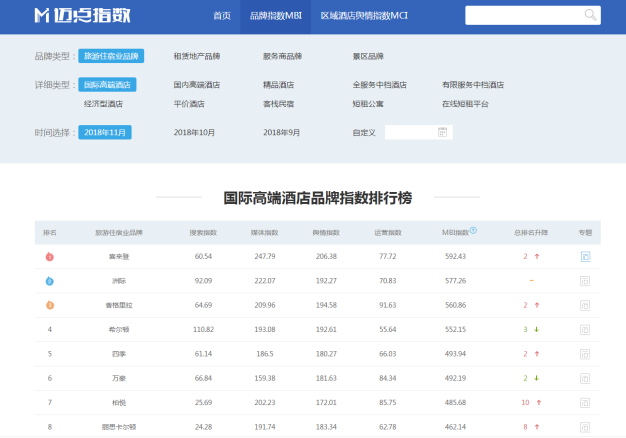Image resolution: width=626 pixels, height=438 pixels.
Task: Click the 迈点指数 logo
Action: pyautogui.click(x=82, y=16)
